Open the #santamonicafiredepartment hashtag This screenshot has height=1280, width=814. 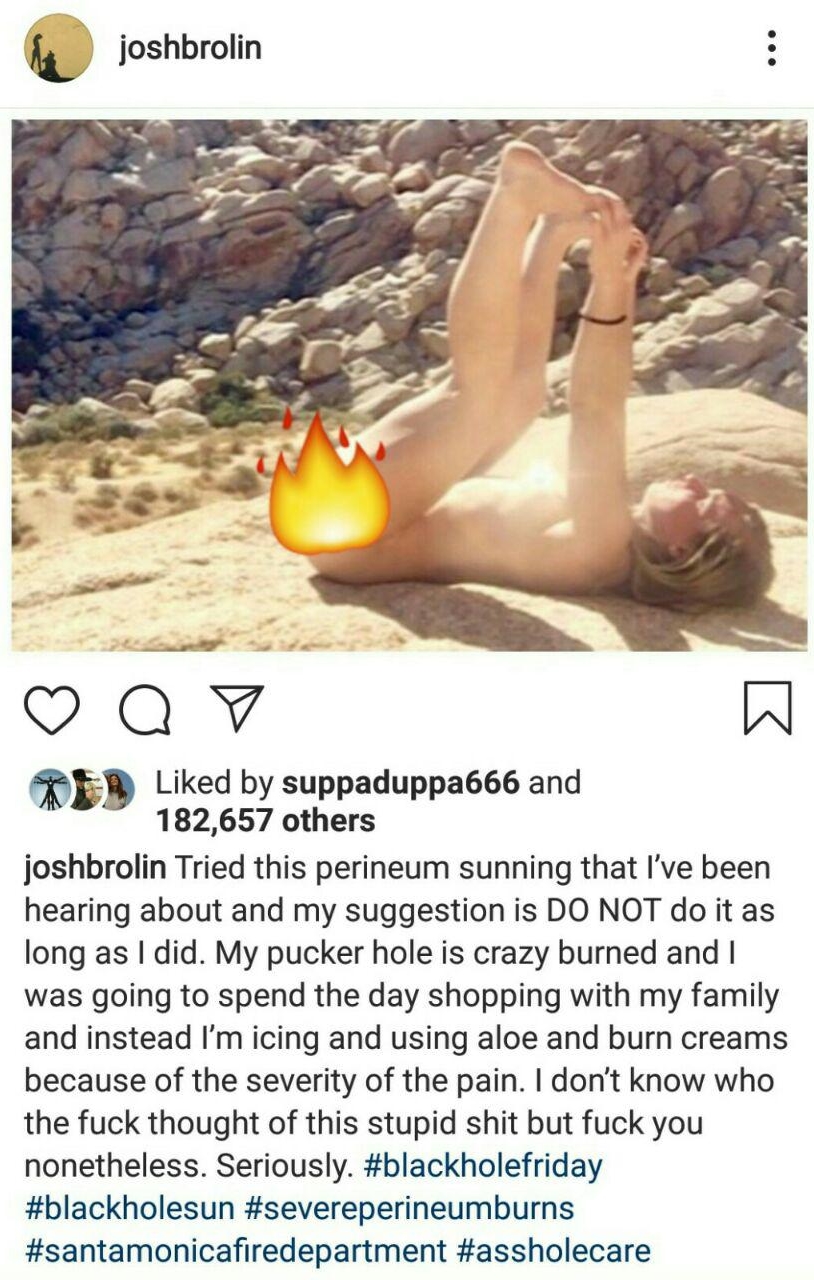pos(235,1251)
